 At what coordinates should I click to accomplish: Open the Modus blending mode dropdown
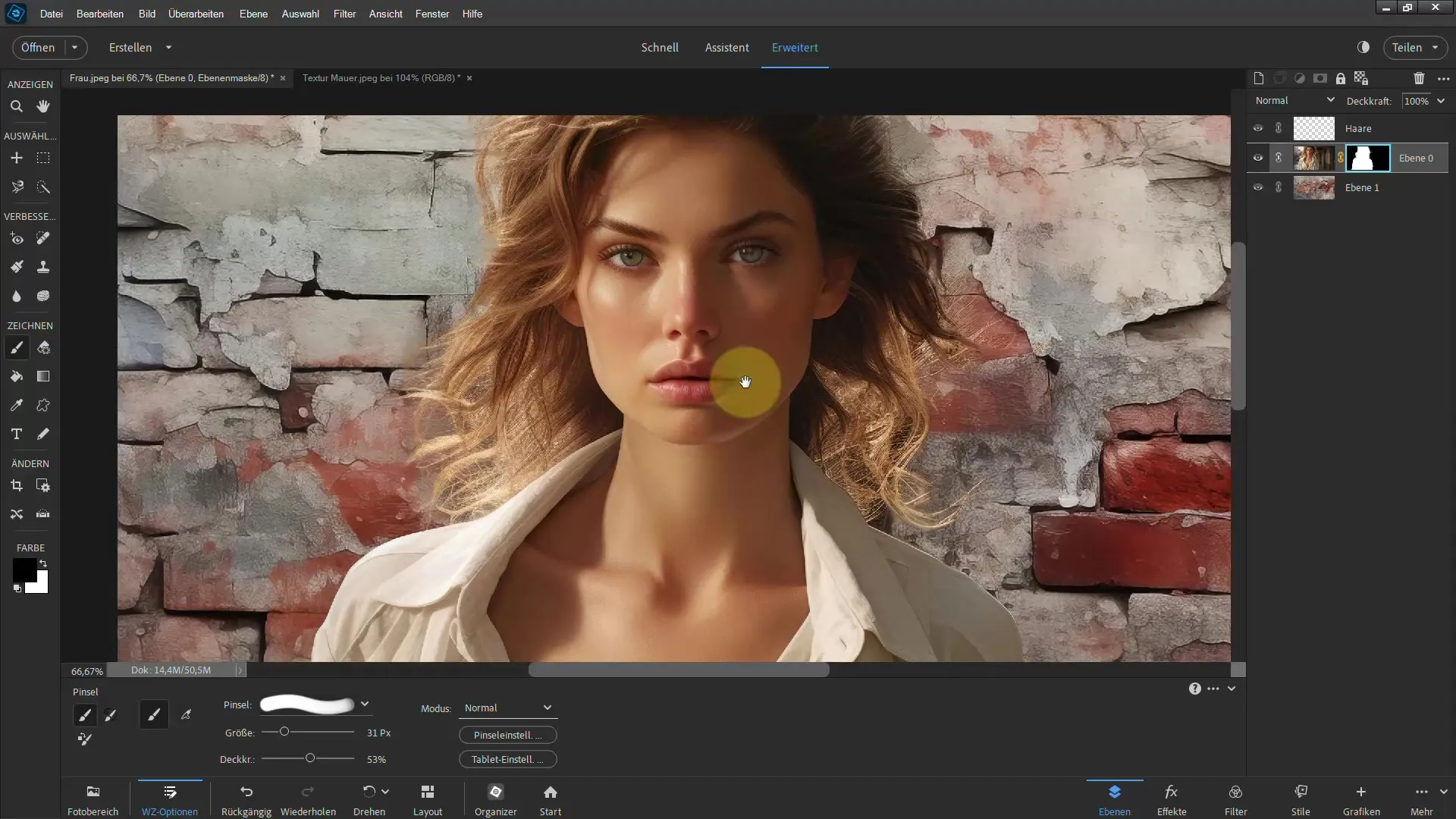(505, 708)
